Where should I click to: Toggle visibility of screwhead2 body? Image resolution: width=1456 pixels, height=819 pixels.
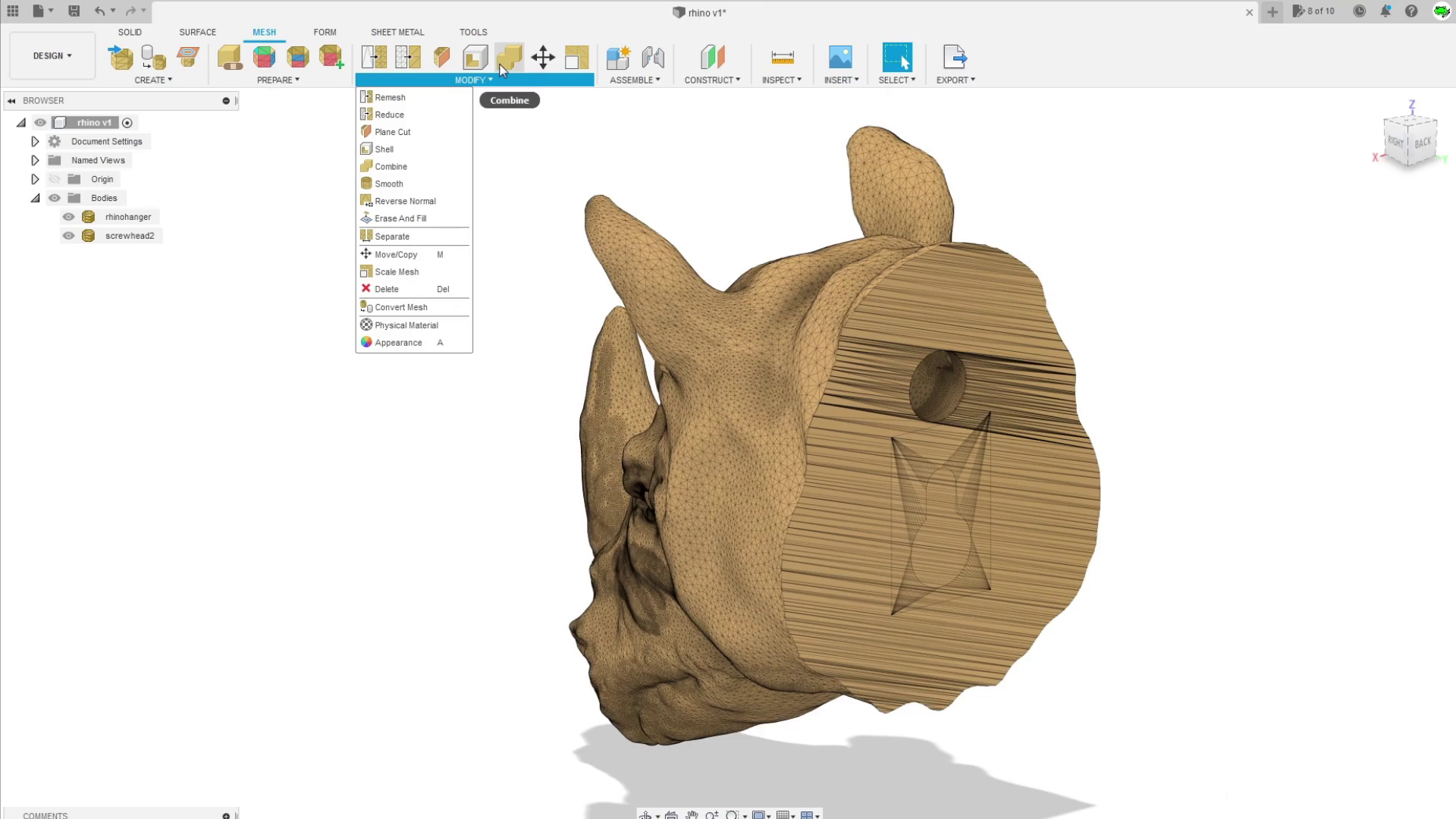68,235
